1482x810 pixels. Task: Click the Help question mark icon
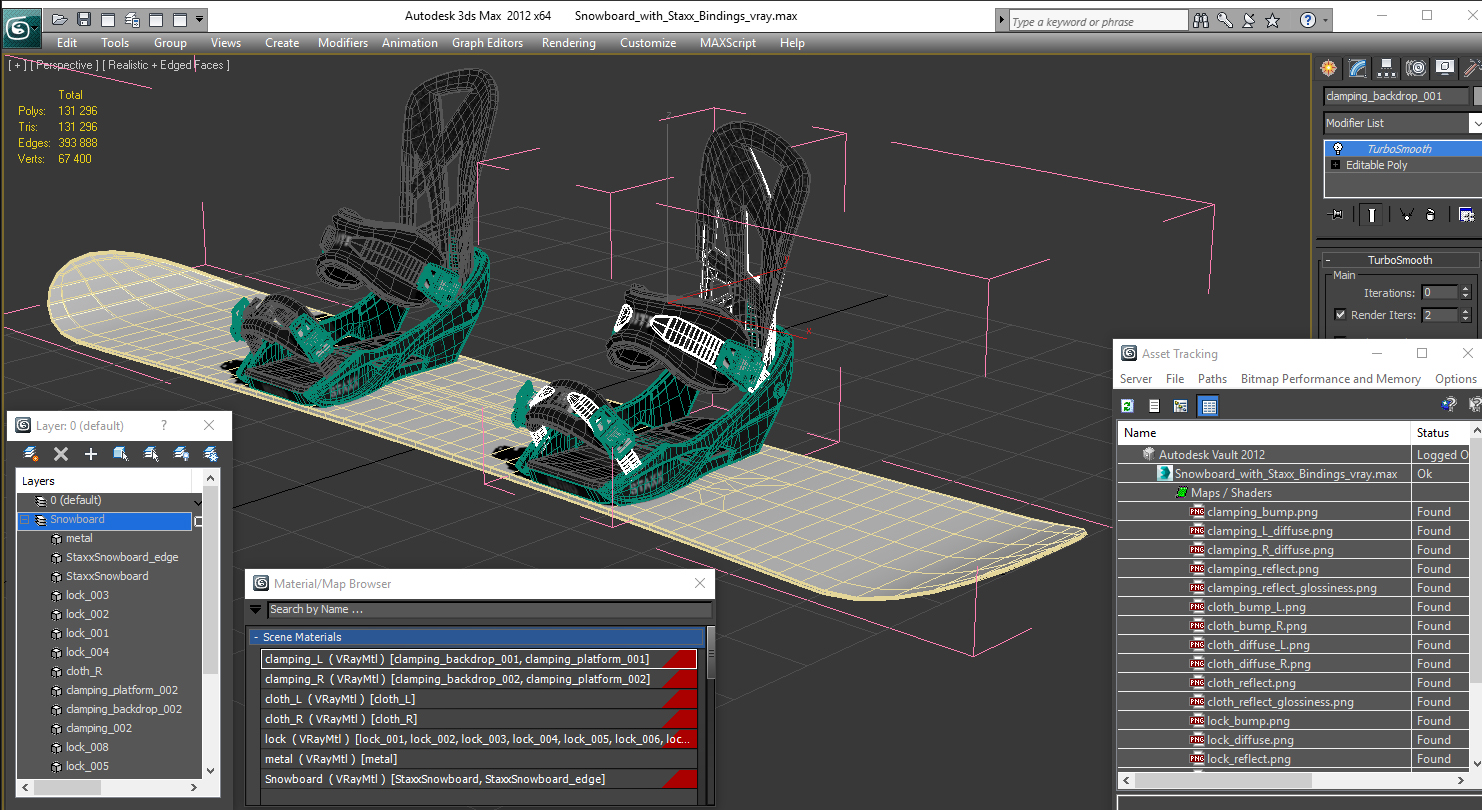[x=1308, y=20]
